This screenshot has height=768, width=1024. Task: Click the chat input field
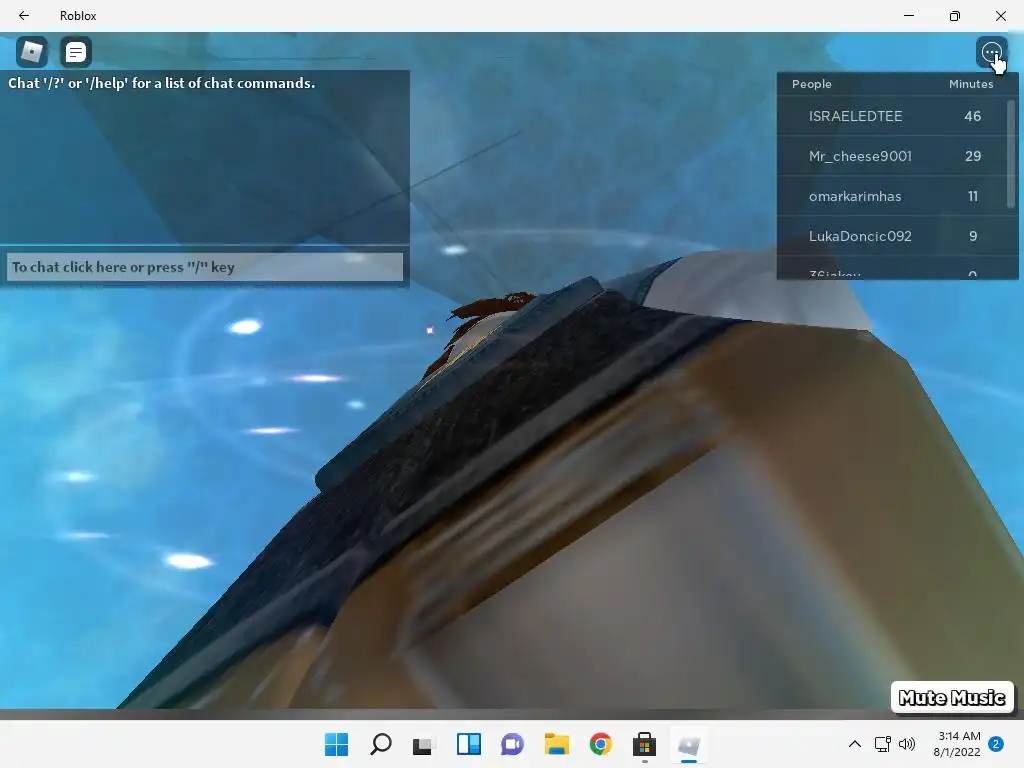point(204,267)
